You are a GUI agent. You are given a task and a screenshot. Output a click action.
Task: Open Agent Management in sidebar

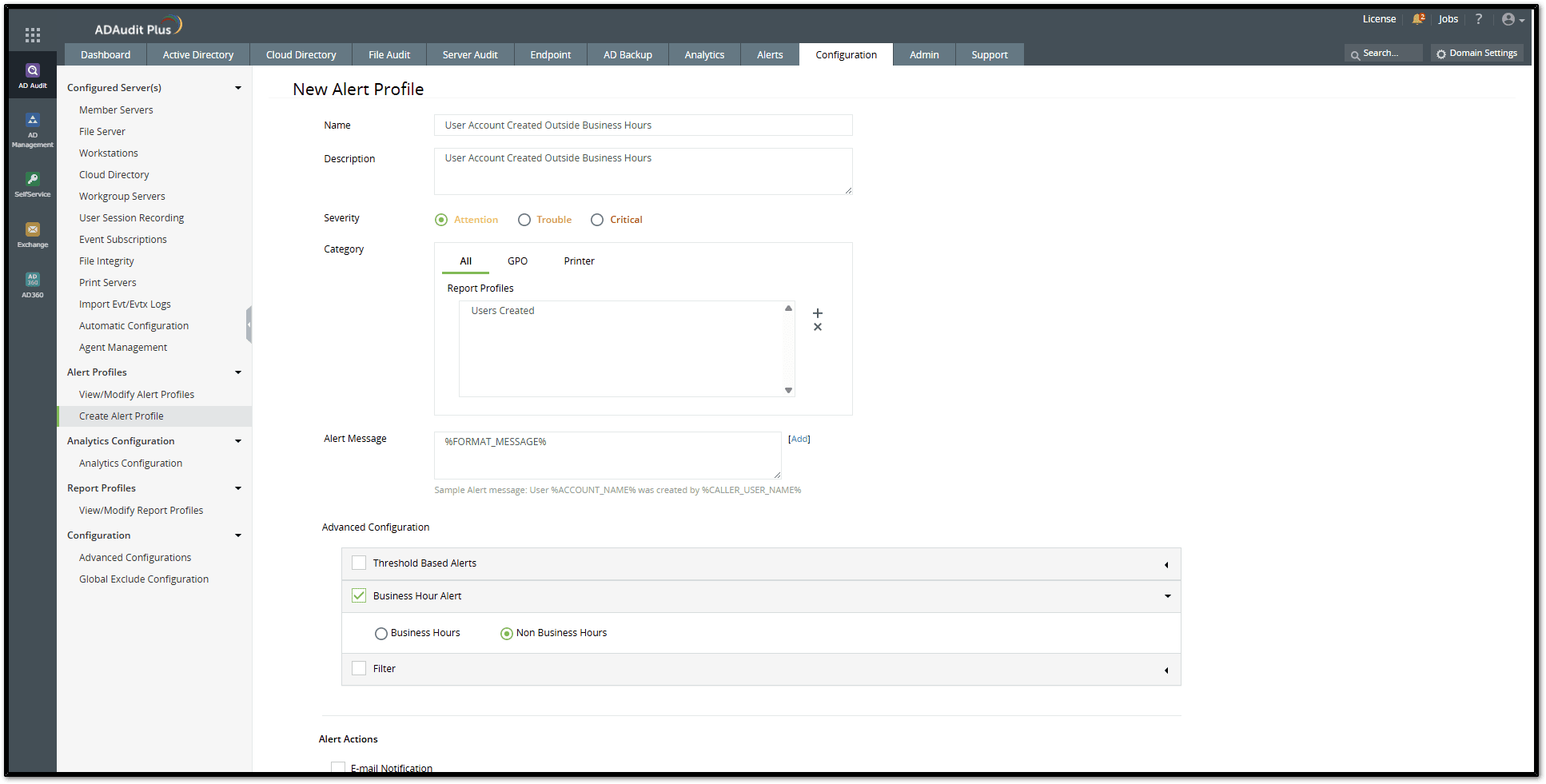pyautogui.click(x=123, y=348)
